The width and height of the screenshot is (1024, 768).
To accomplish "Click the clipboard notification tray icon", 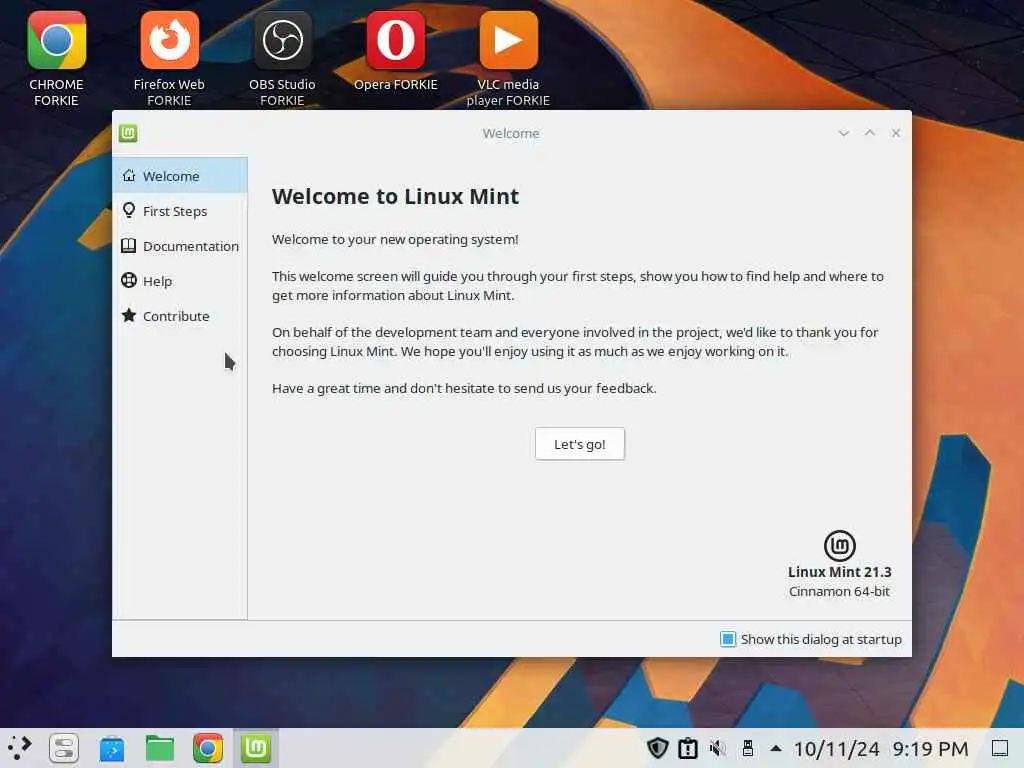I will (688, 748).
